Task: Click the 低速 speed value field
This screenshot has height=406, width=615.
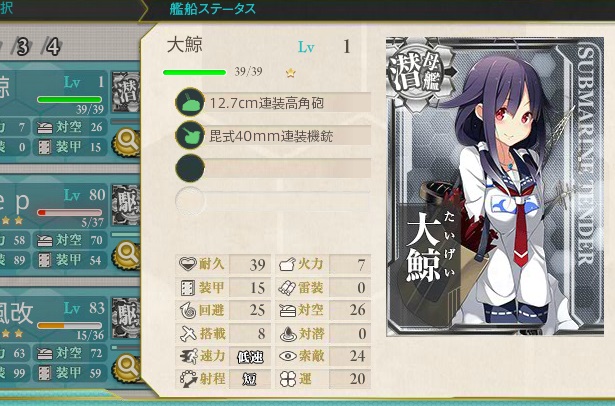Action: click(250, 357)
